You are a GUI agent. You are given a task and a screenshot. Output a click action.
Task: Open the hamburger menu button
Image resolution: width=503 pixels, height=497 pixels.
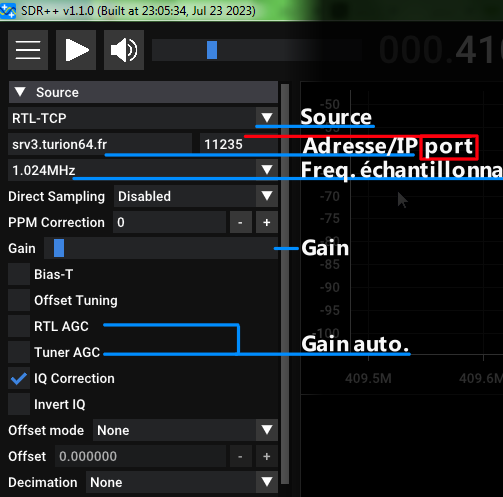(28, 50)
